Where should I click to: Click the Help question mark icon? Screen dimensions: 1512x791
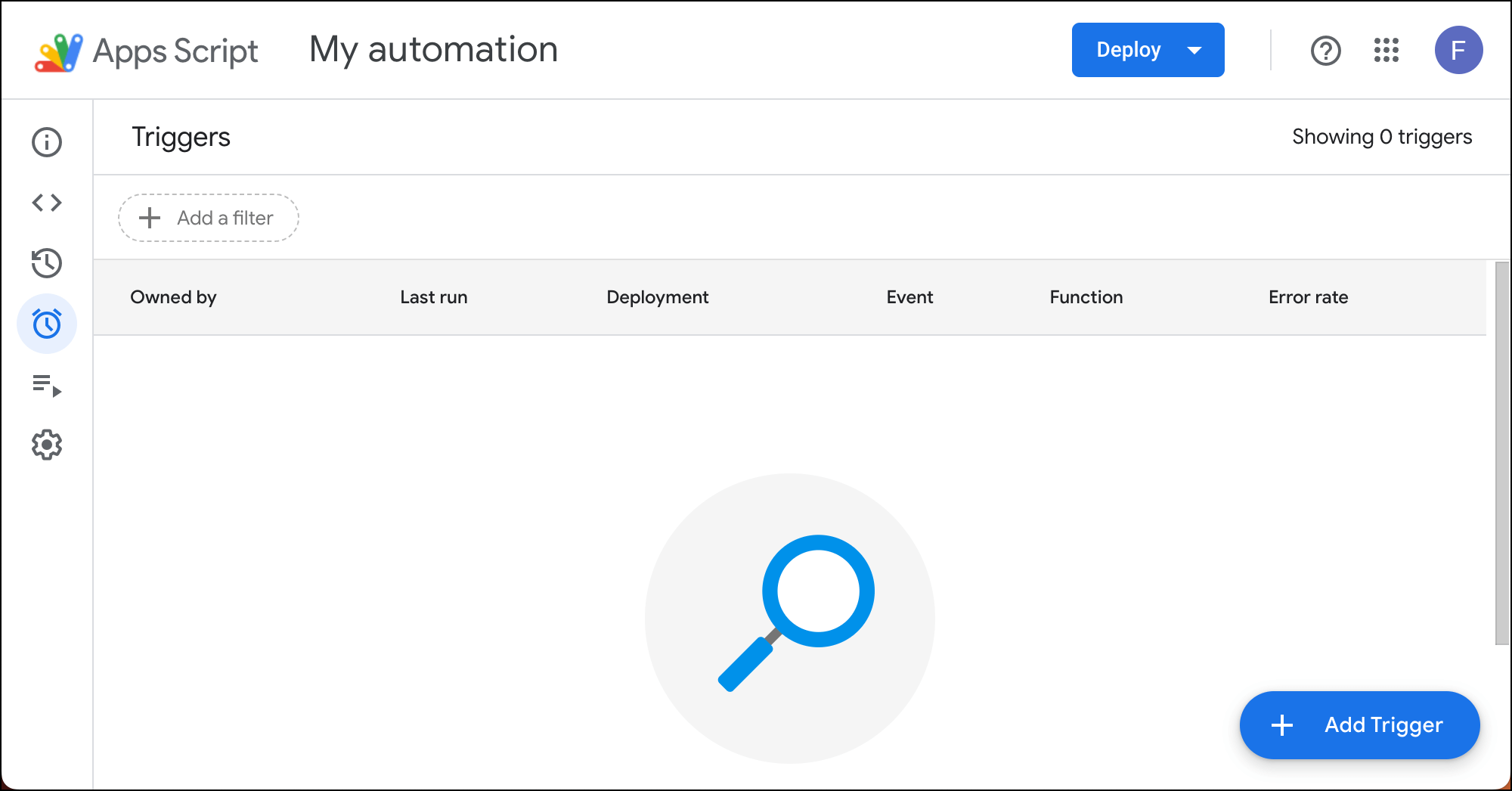(x=1325, y=51)
